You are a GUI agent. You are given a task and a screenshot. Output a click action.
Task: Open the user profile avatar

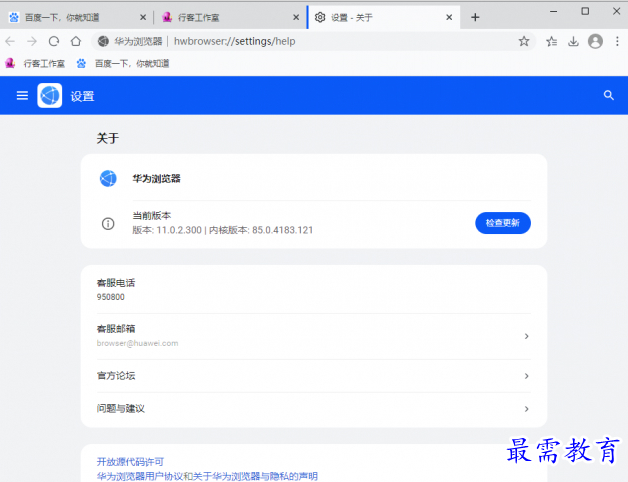coord(595,41)
